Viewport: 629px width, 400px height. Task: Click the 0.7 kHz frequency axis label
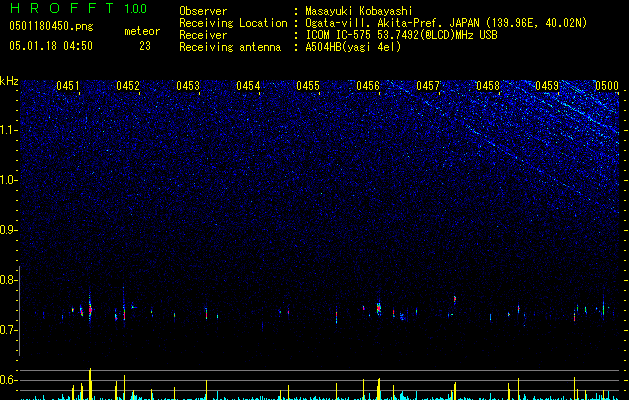(9, 330)
